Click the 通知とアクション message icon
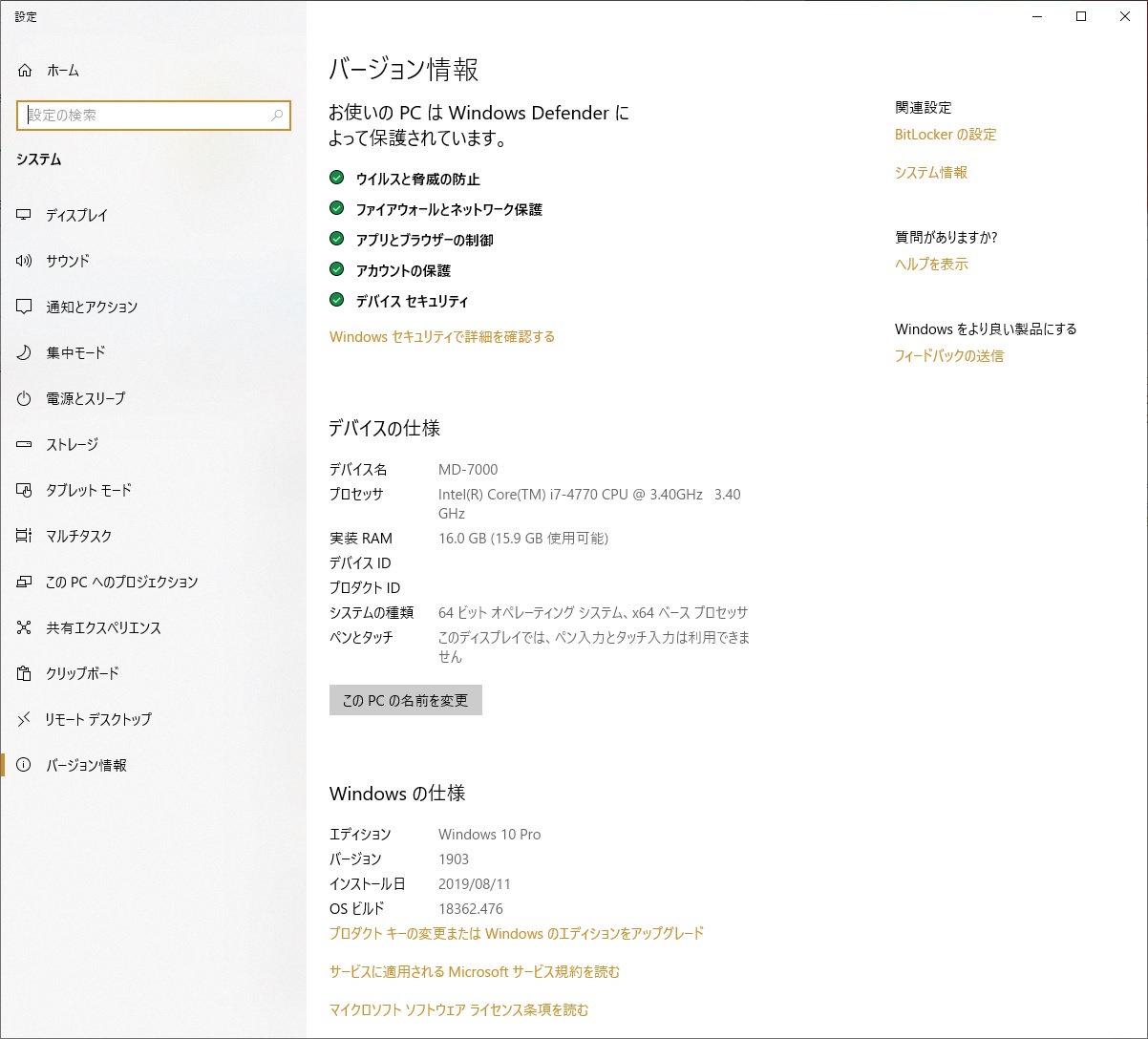 click(x=25, y=307)
